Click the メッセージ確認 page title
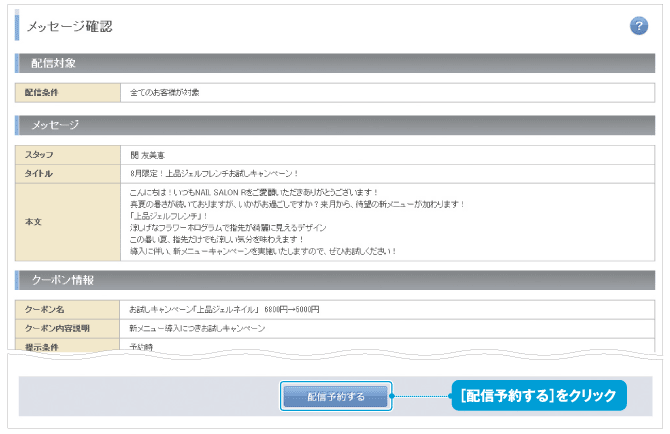The image size is (670, 434). coord(69,26)
